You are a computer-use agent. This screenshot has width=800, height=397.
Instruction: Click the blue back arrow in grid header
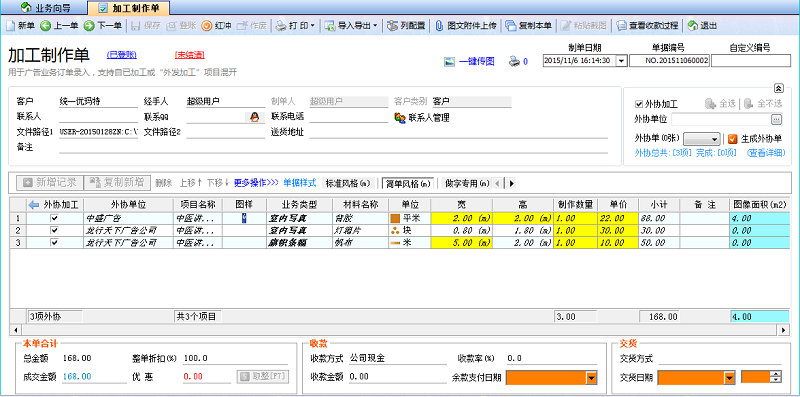click(34, 205)
